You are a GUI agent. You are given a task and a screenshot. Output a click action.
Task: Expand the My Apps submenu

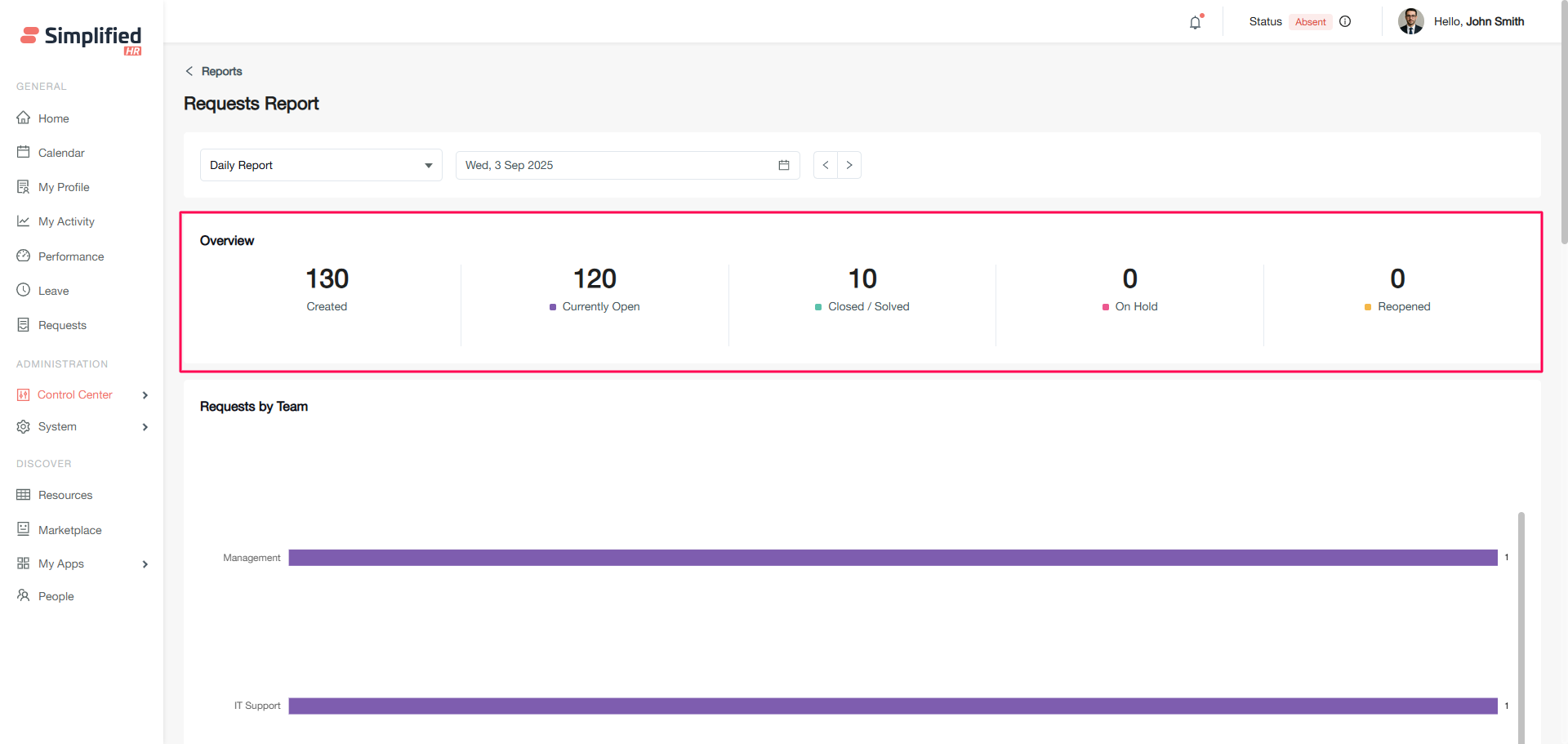[145, 564]
